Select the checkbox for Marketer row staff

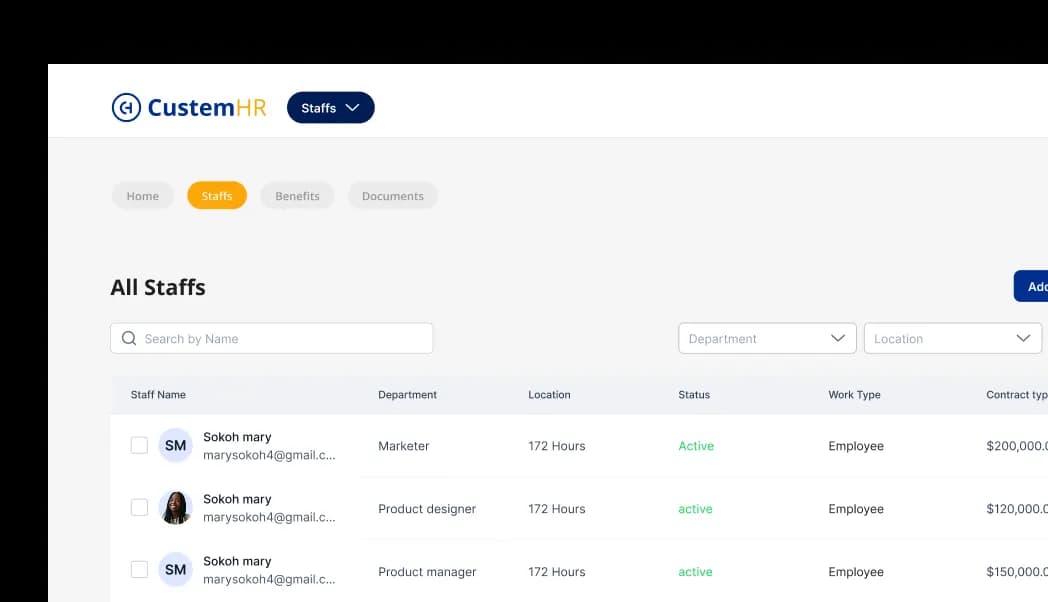[139, 444]
